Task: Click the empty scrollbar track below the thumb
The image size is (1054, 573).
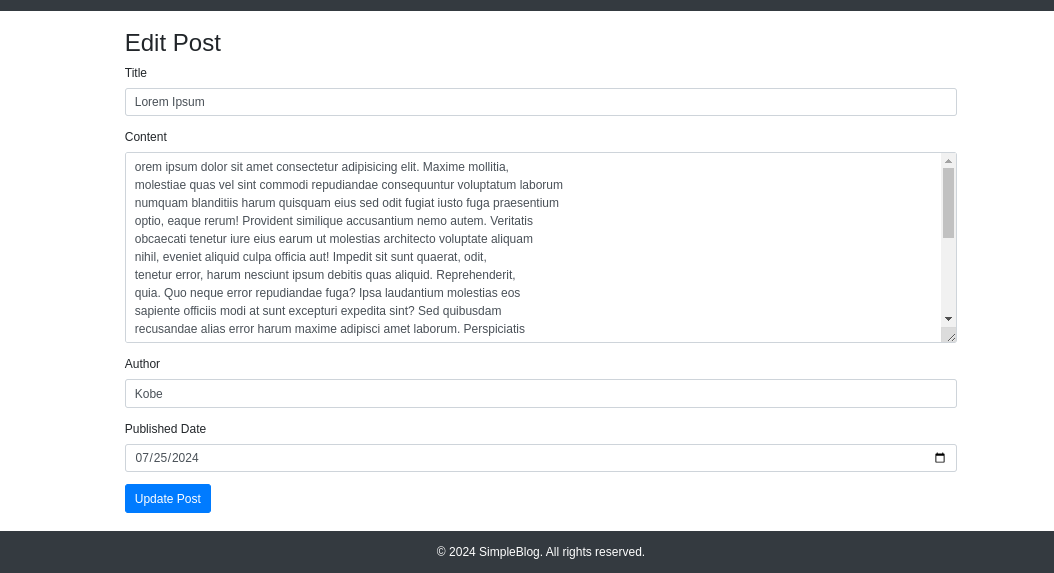Action: click(x=948, y=276)
